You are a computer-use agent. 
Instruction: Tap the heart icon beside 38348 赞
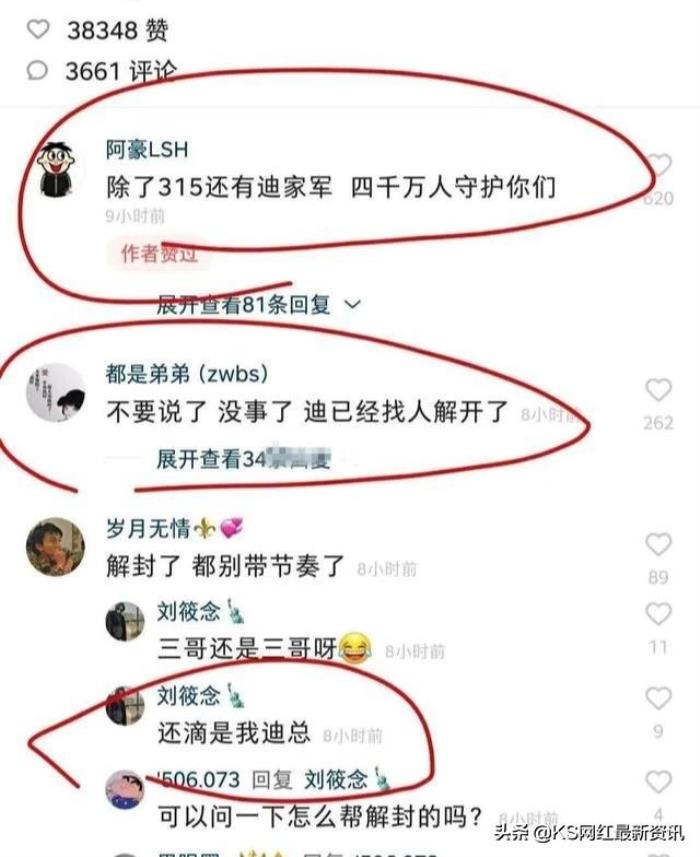click(x=38, y=29)
